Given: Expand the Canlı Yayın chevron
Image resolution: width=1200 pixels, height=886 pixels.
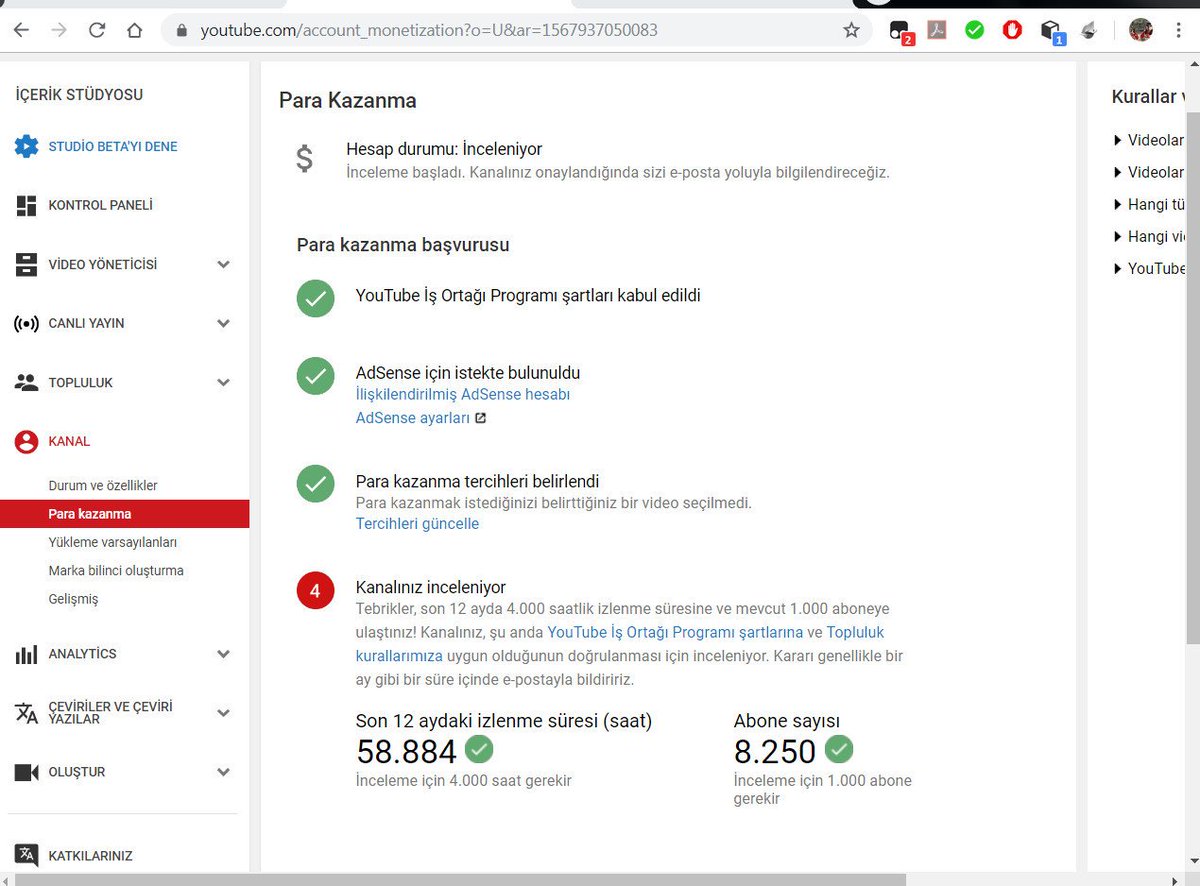Looking at the screenshot, I should click(224, 324).
